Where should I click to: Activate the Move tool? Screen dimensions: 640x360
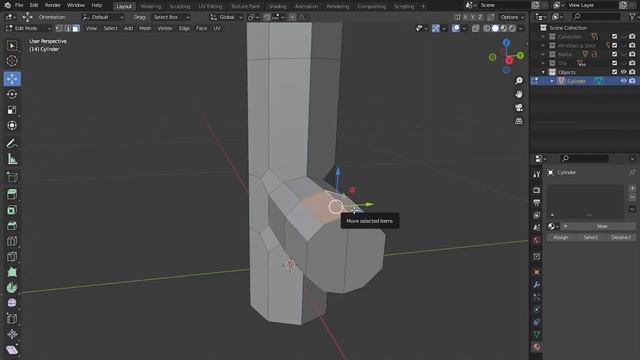pyautogui.click(x=12, y=78)
